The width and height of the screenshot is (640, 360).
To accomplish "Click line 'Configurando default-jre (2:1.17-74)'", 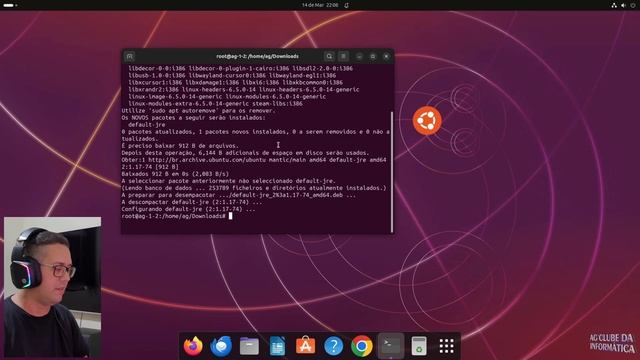I will pos(188,209).
